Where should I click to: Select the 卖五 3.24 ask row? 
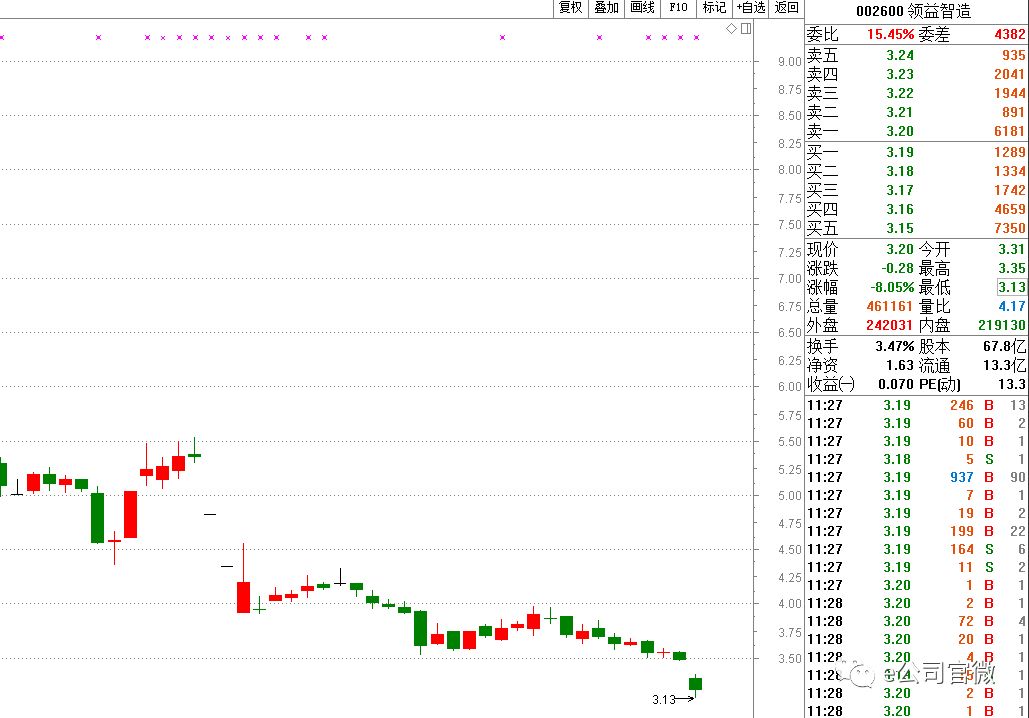(916, 55)
